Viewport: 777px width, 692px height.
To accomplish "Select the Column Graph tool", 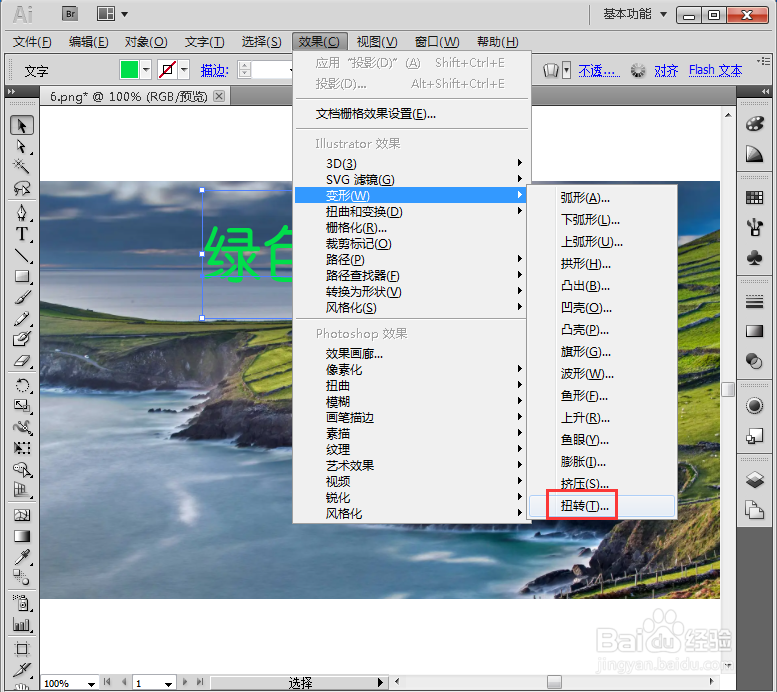I will (x=22, y=625).
